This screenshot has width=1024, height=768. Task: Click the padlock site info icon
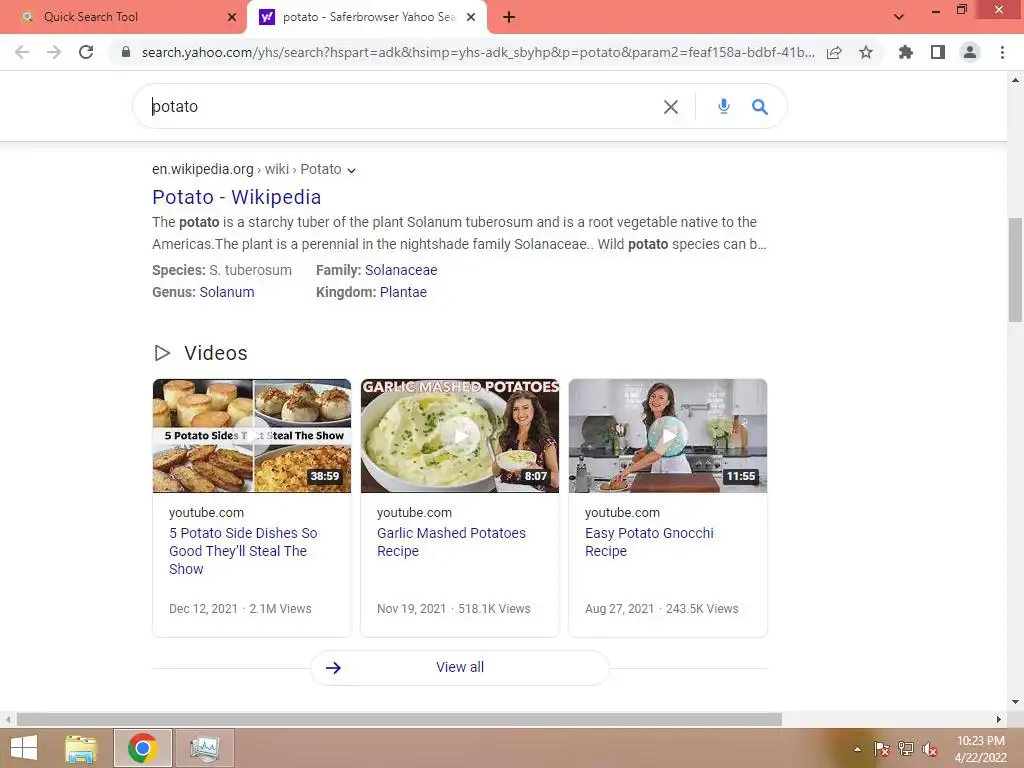coord(126,52)
